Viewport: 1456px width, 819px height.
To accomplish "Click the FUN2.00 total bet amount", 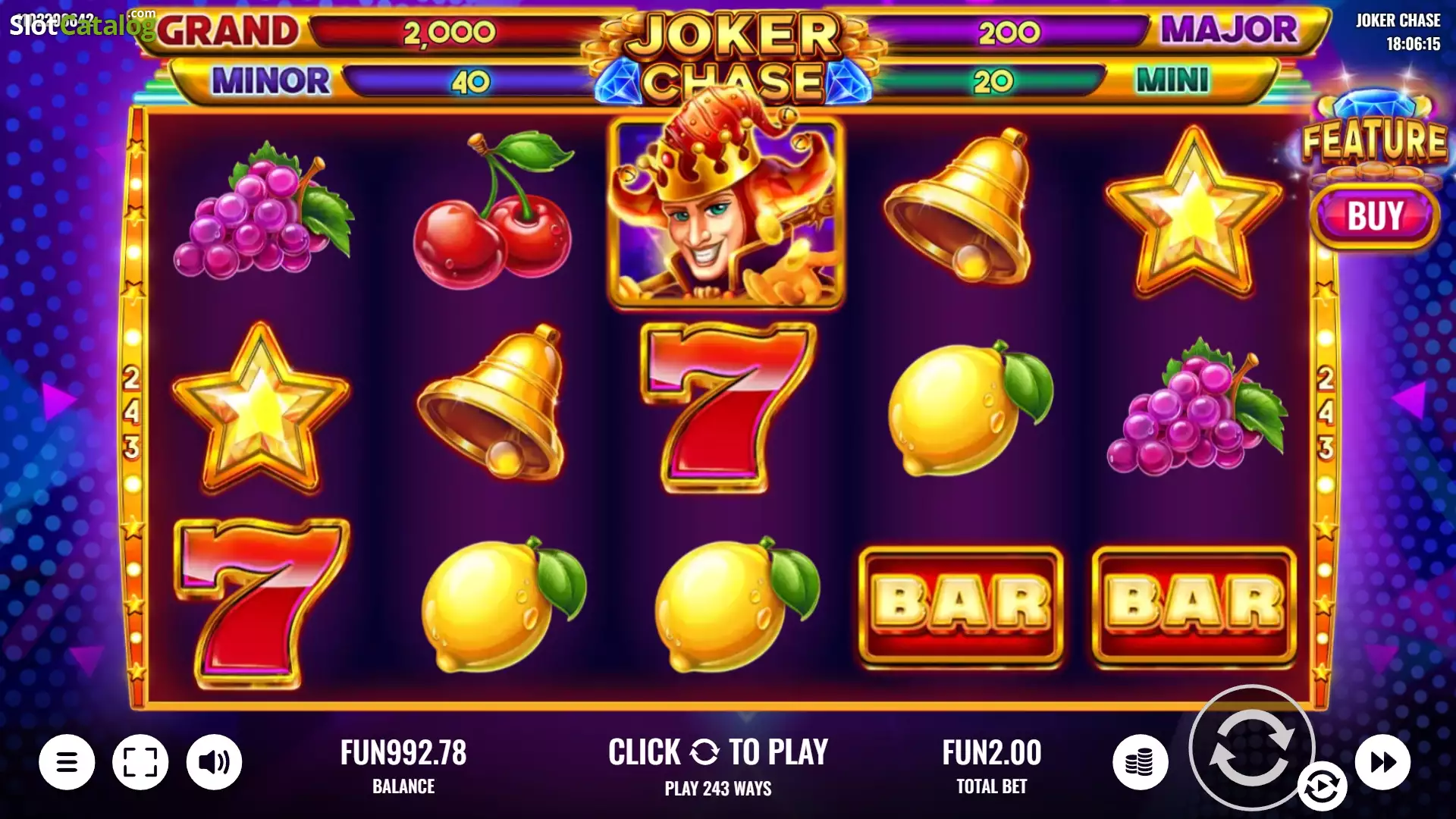I will tap(991, 753).
